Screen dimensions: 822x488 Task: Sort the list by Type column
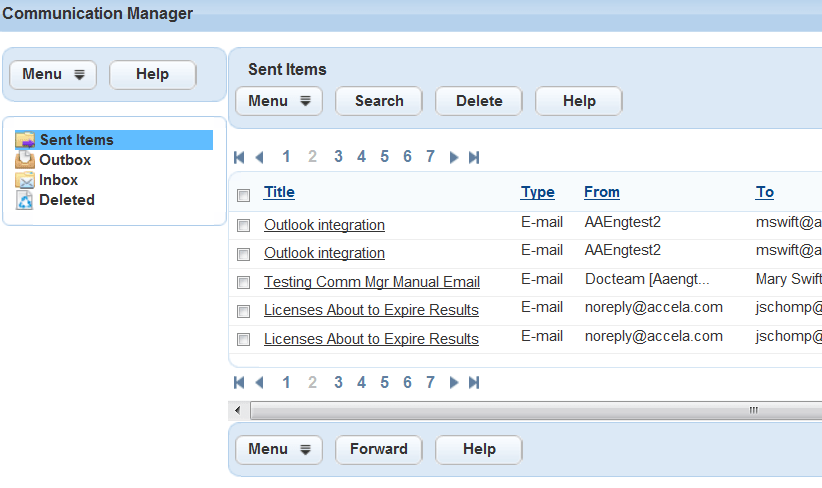click(x=537, y=192)
